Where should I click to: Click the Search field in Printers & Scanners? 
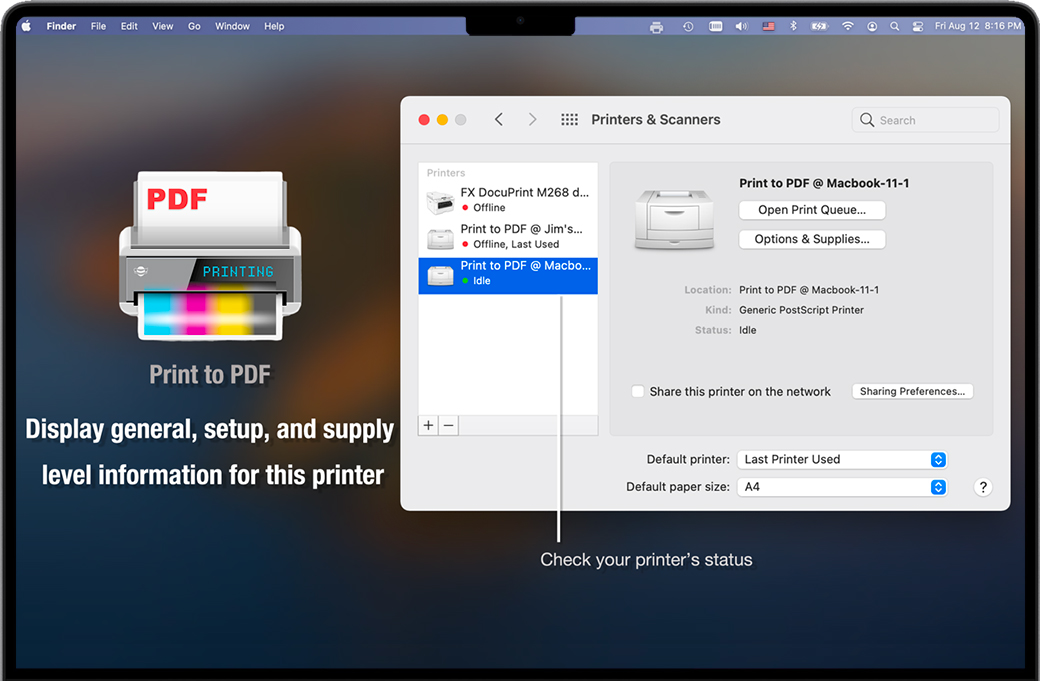[x=925, y=120]
